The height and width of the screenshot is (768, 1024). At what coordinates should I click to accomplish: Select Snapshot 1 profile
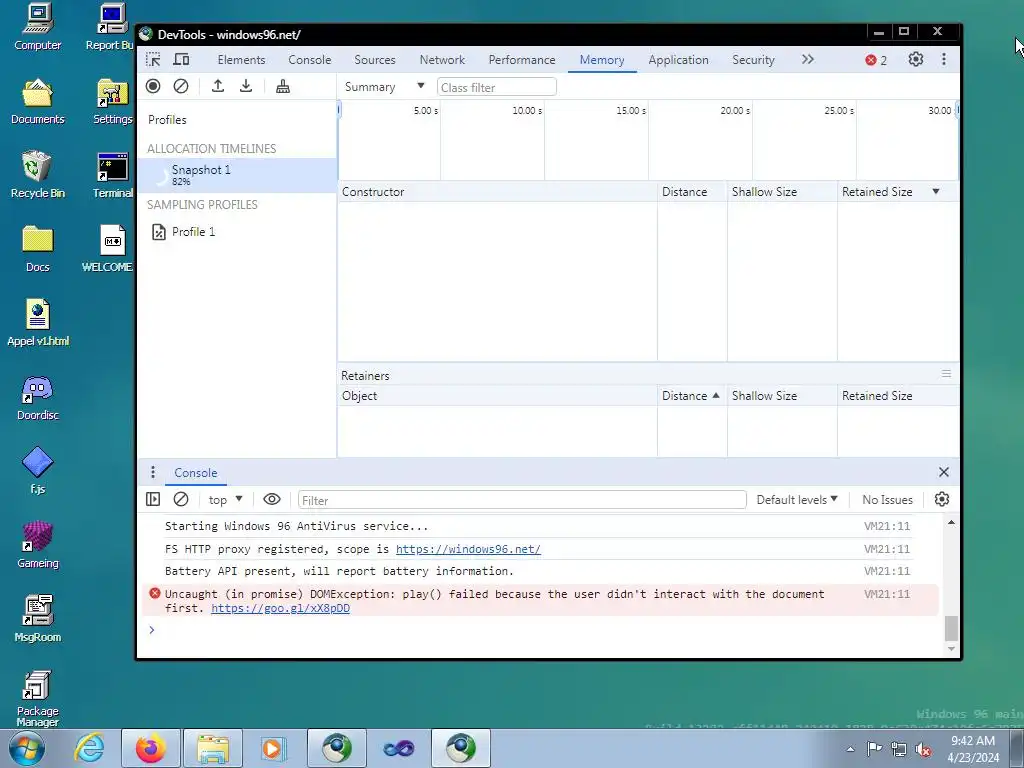pos(237,175)
